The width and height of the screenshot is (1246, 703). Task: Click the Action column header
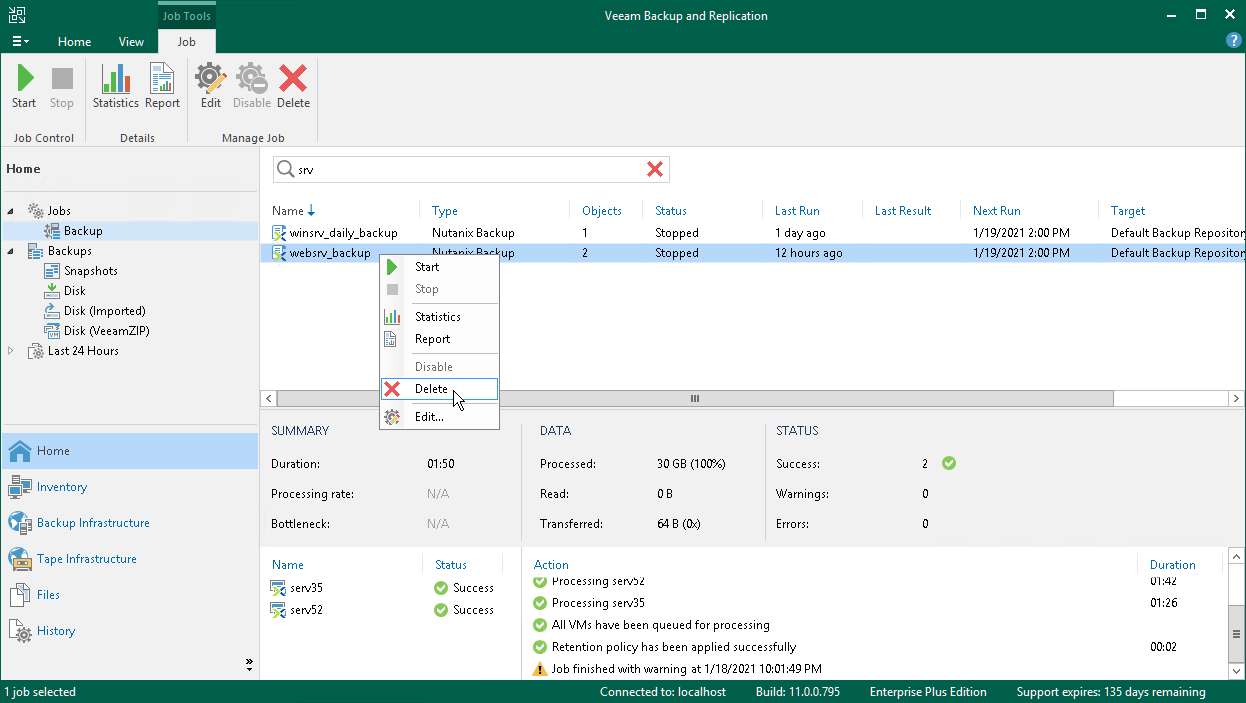coord(551,565)
